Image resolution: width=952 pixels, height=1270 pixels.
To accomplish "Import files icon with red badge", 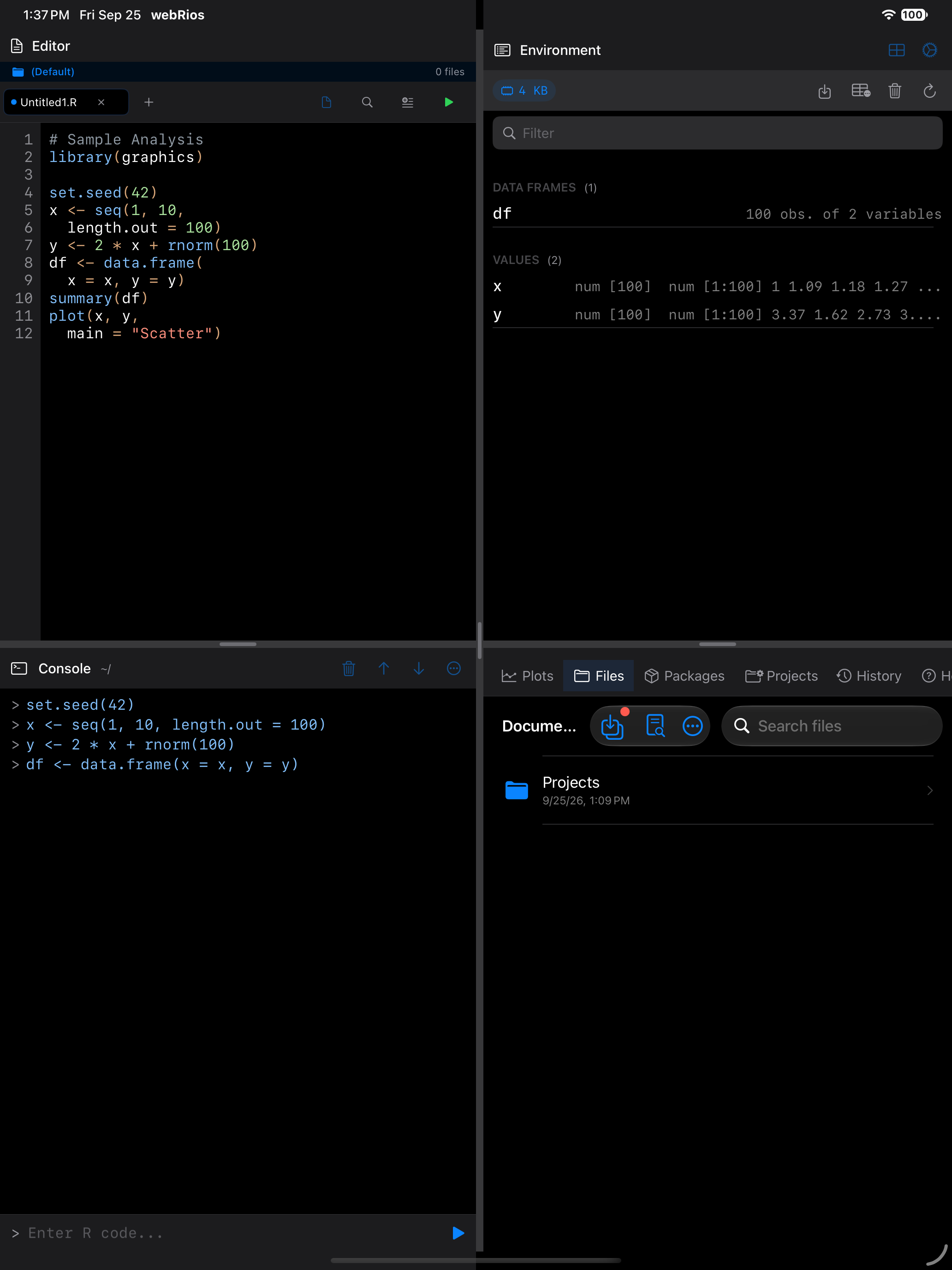I will tap(613, 726).
